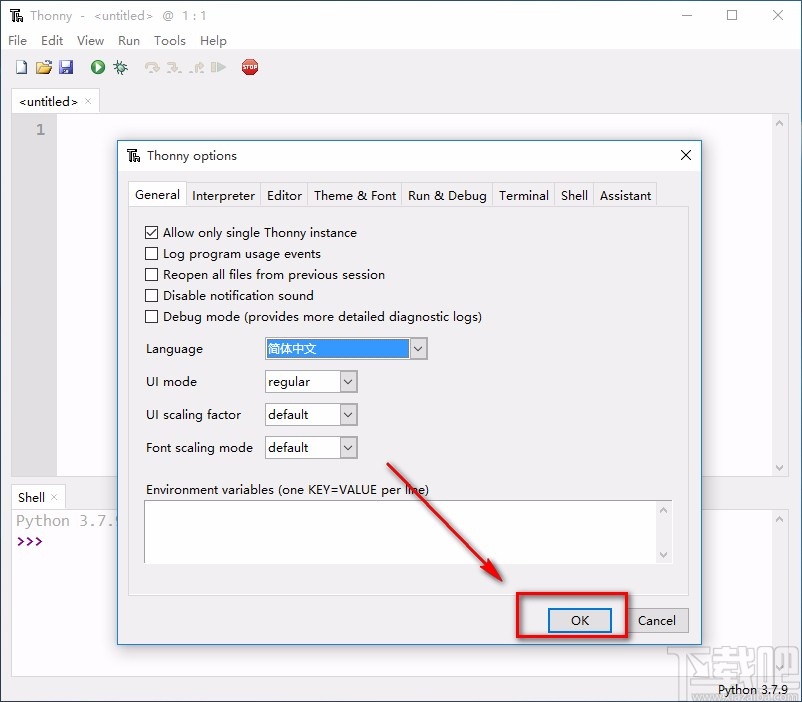Open the UI mode dropdown
802x702 pixels.
(x=348, y=382)
